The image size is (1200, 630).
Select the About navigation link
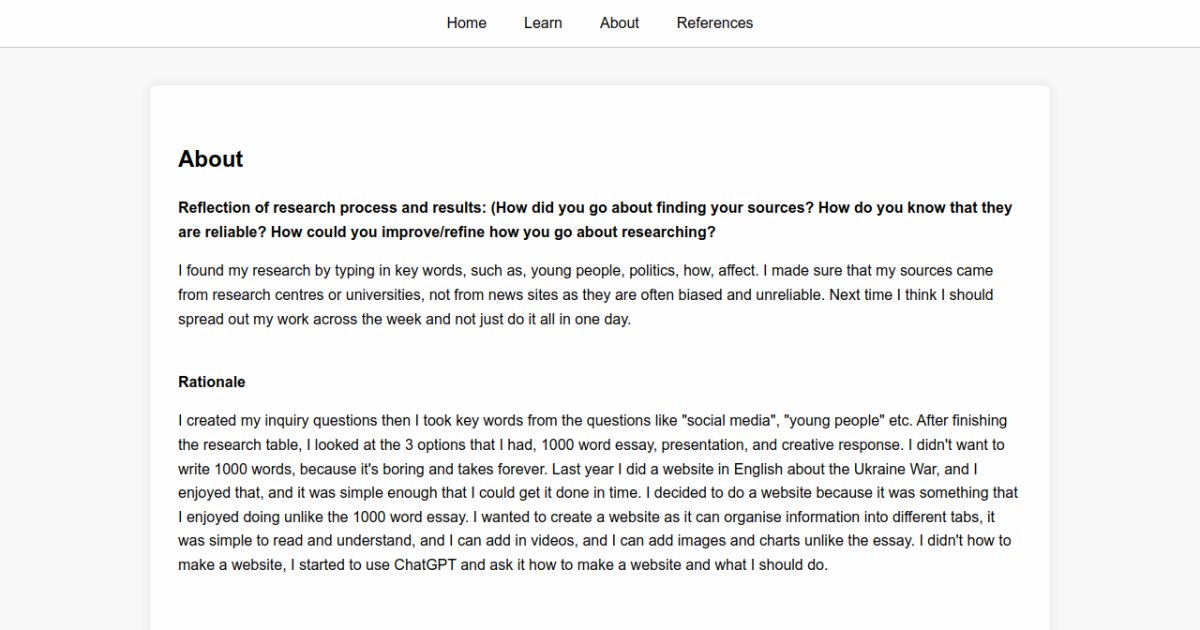click(x=619, y=23)
